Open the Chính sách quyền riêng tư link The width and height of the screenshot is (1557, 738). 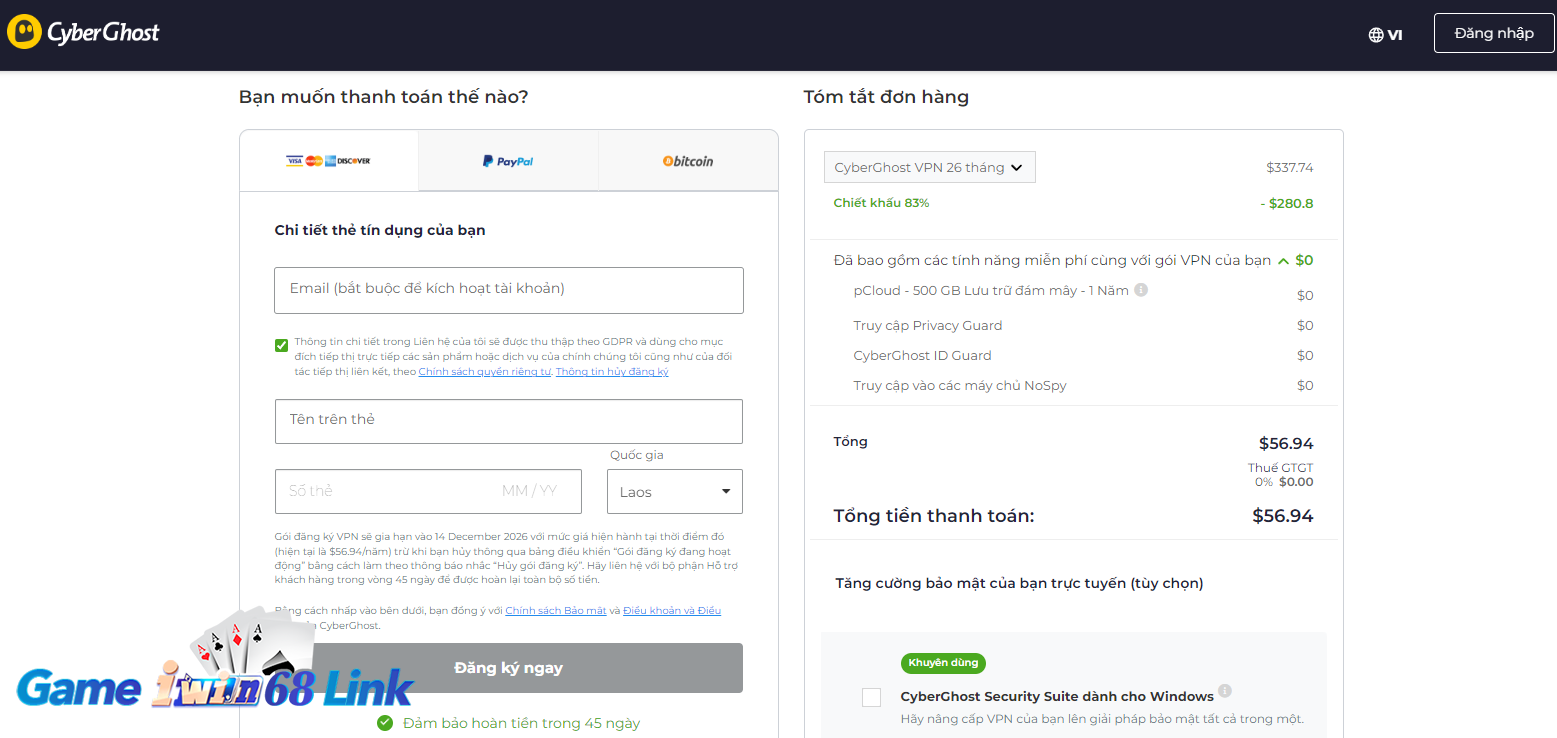pos(485,372)
